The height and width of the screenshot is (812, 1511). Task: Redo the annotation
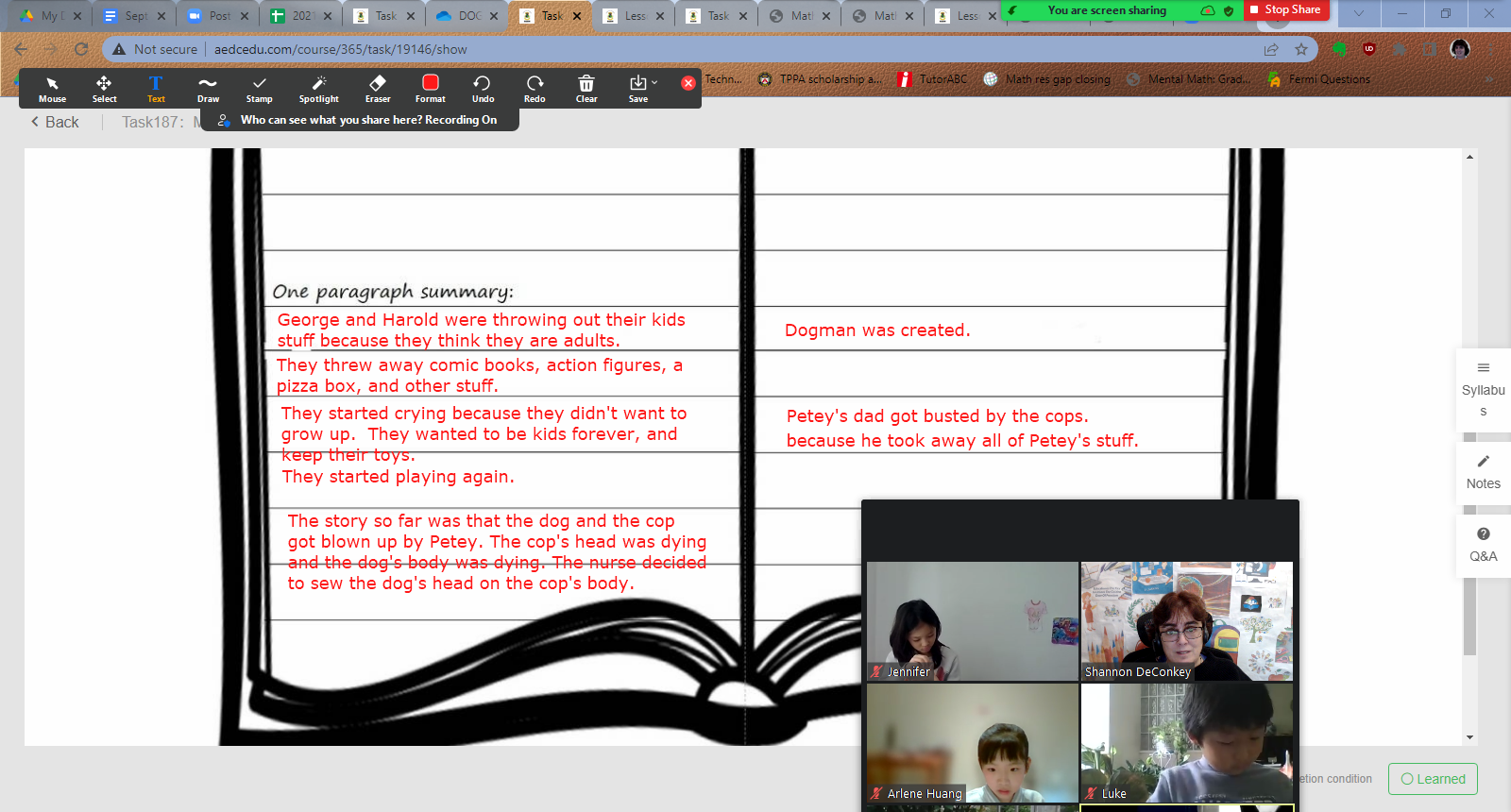coord(535,89)
